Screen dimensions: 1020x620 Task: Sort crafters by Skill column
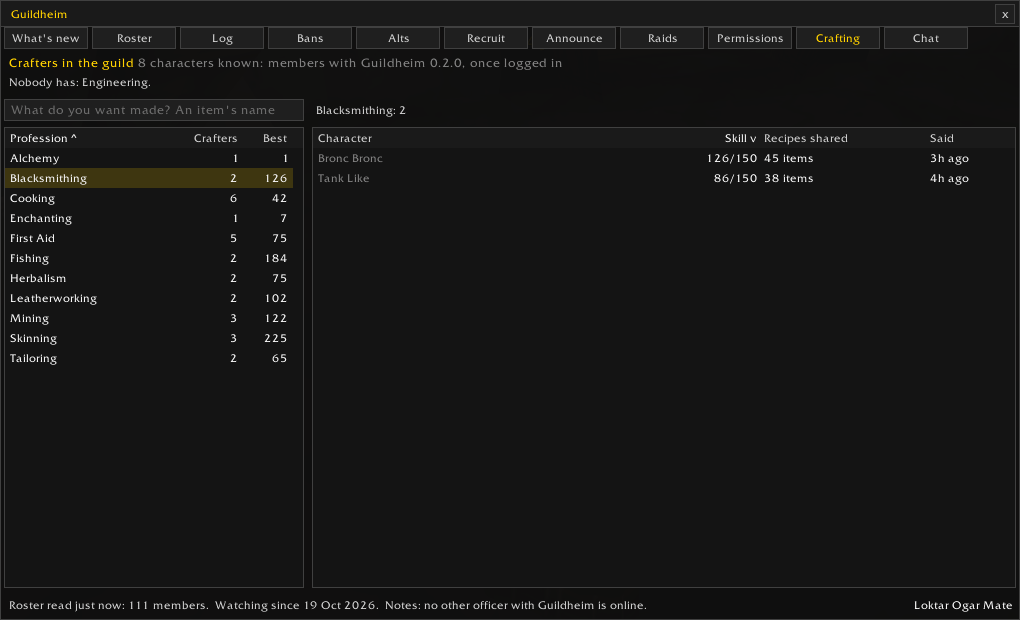coord(740,138)
